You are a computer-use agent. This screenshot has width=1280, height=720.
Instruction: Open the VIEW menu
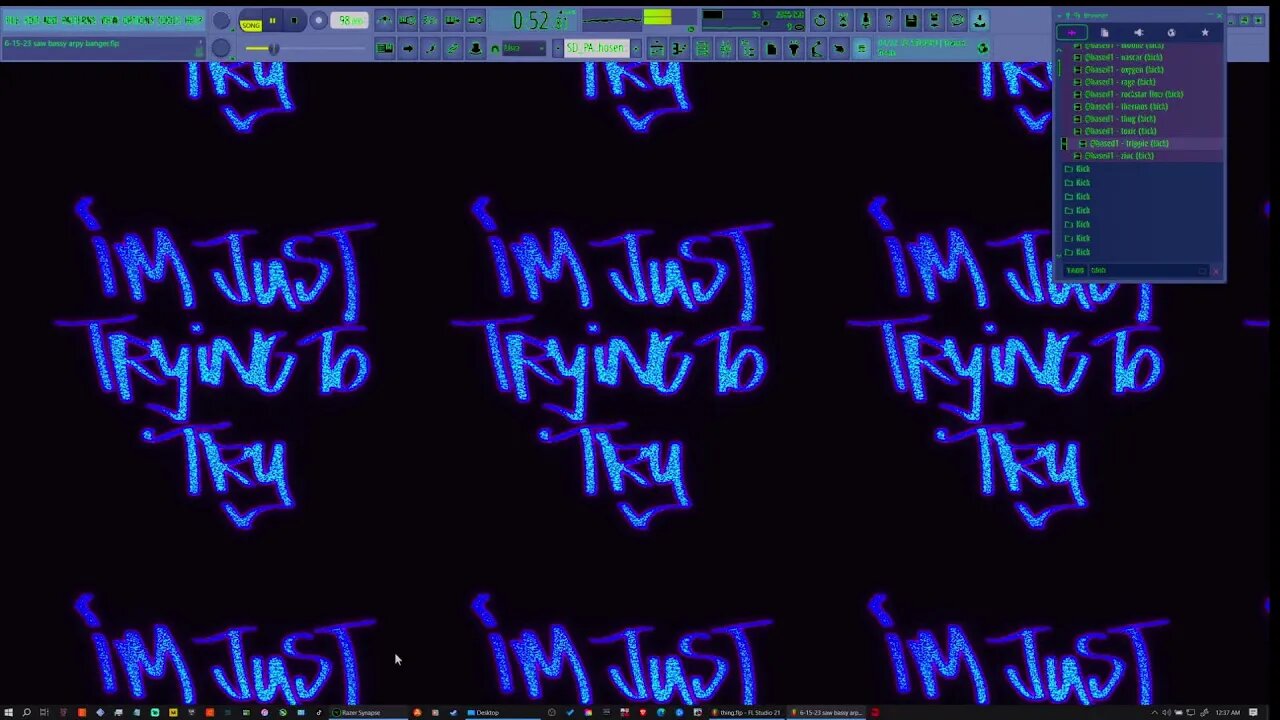109,20
